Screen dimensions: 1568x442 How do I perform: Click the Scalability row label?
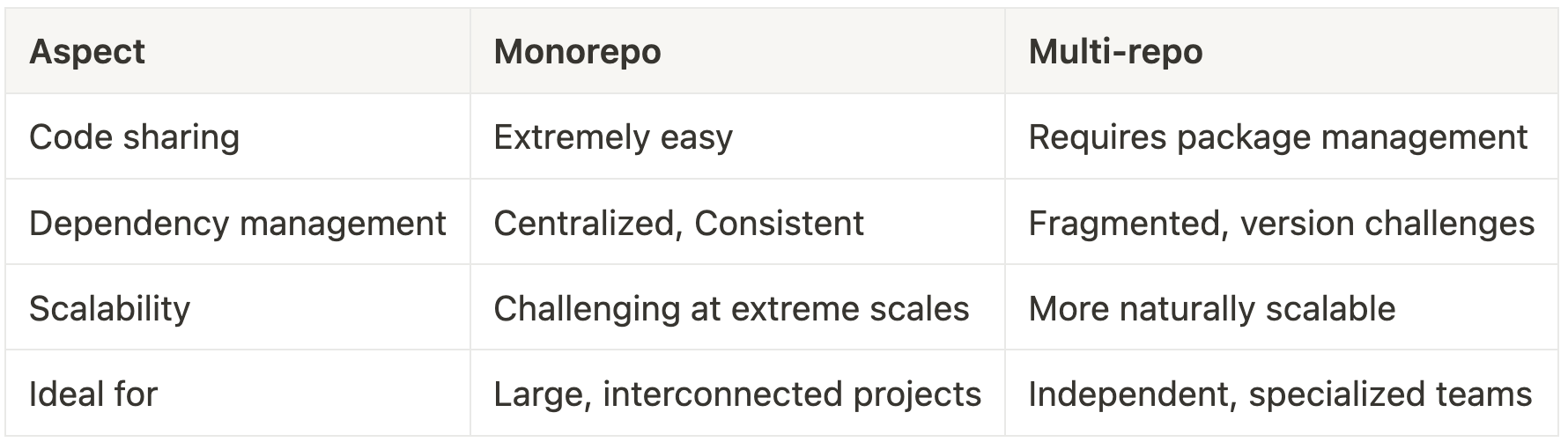pos(109,308)
